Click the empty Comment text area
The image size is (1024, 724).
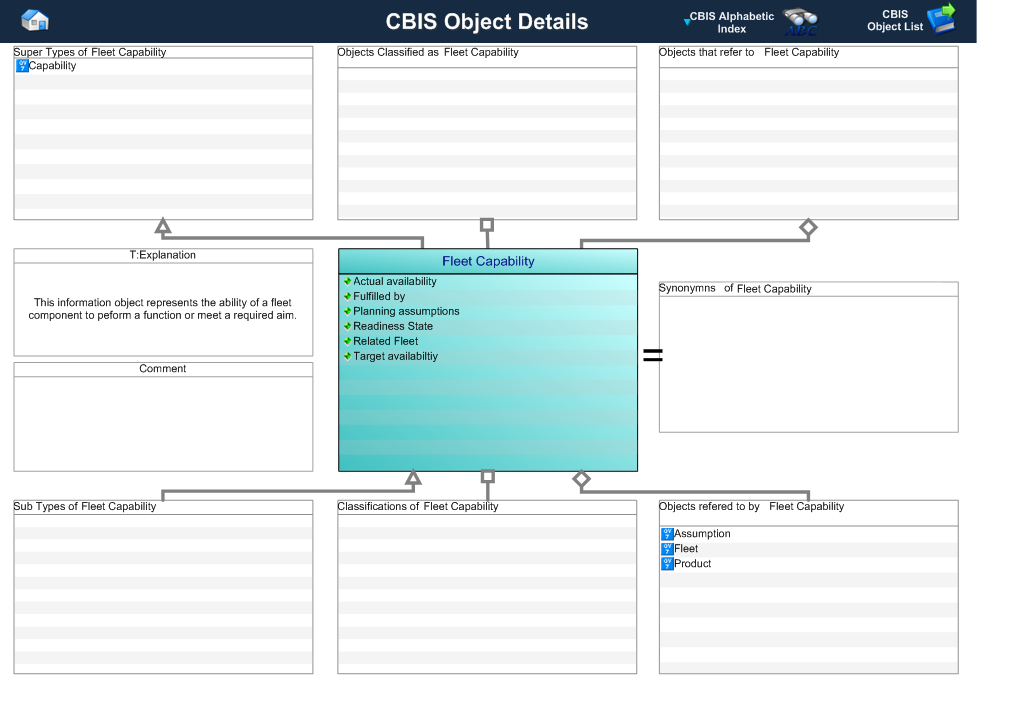(x=163, y=424)
